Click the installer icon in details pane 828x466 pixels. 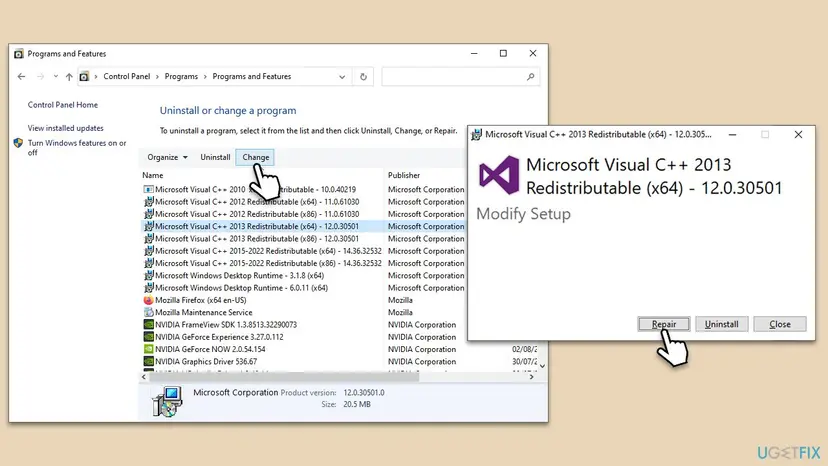167,401
